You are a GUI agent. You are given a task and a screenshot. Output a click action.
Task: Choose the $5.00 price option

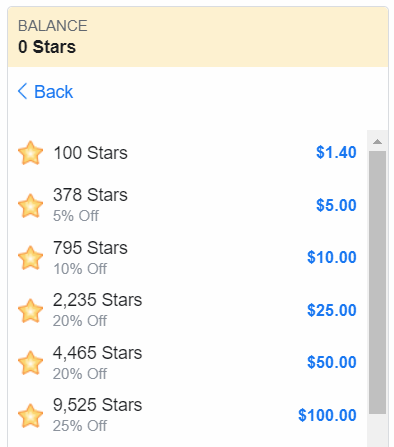(336, 205)
